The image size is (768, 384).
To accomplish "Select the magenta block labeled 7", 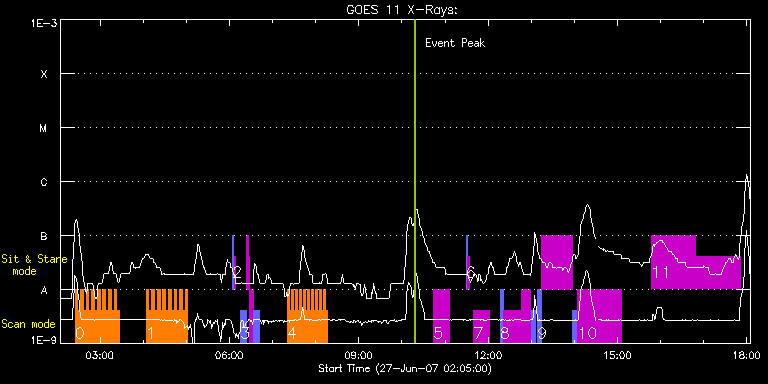I will (481, 326).
